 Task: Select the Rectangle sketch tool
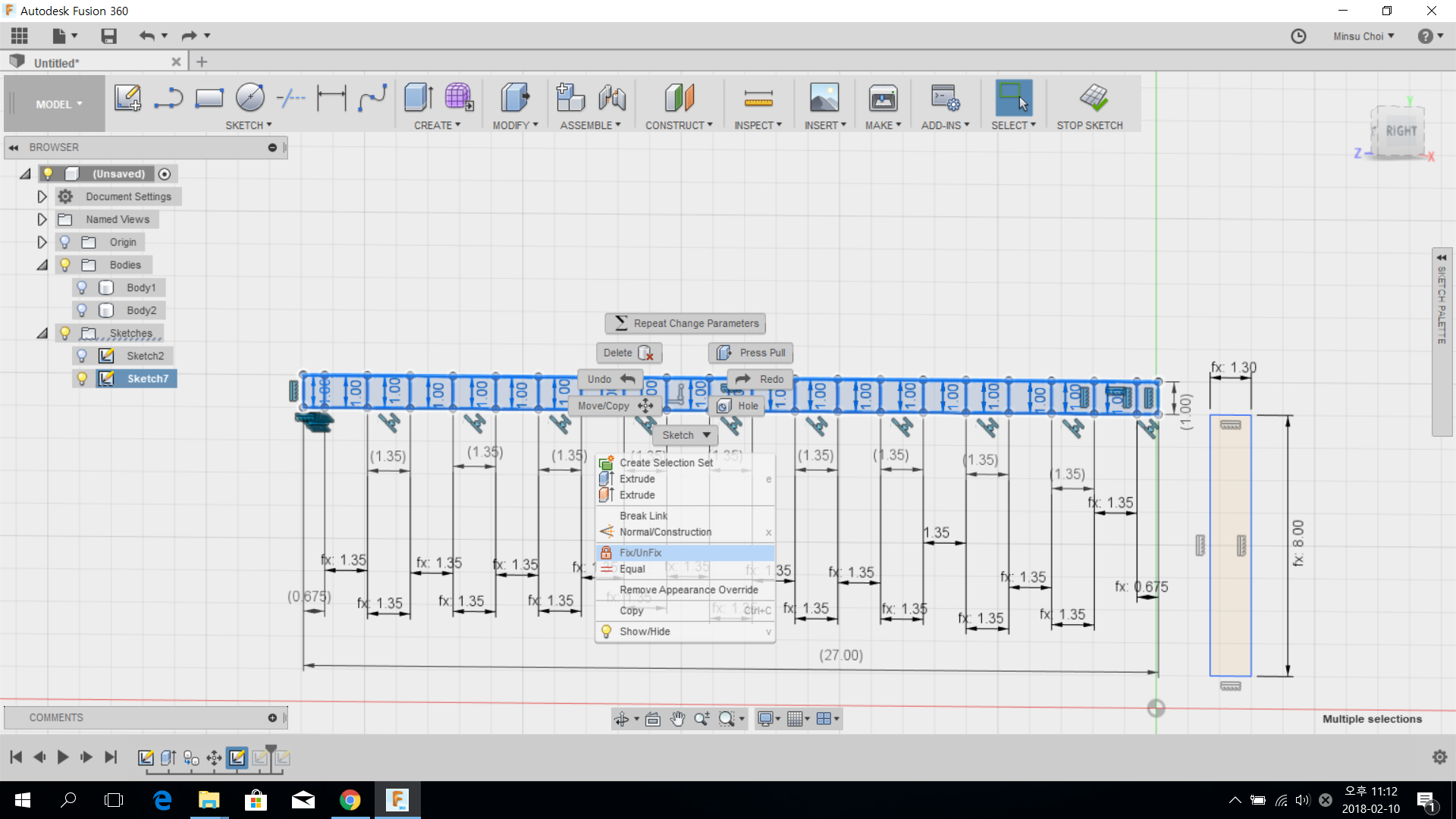click(209, 98)
